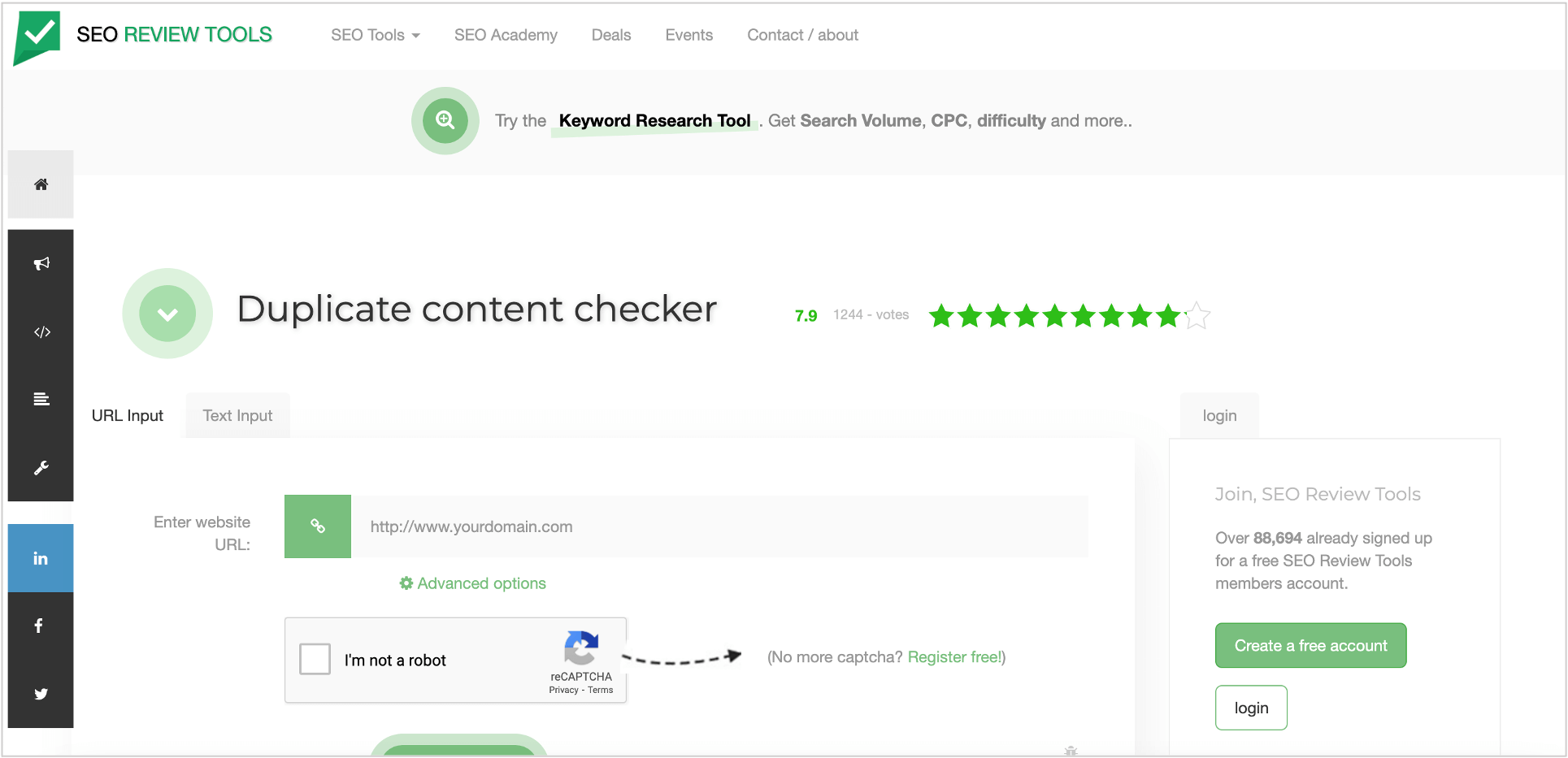Open the text lines icon in sidebar
This screenshot has height=758, width=1568.
pyautogui.click(x=41, y=399)
